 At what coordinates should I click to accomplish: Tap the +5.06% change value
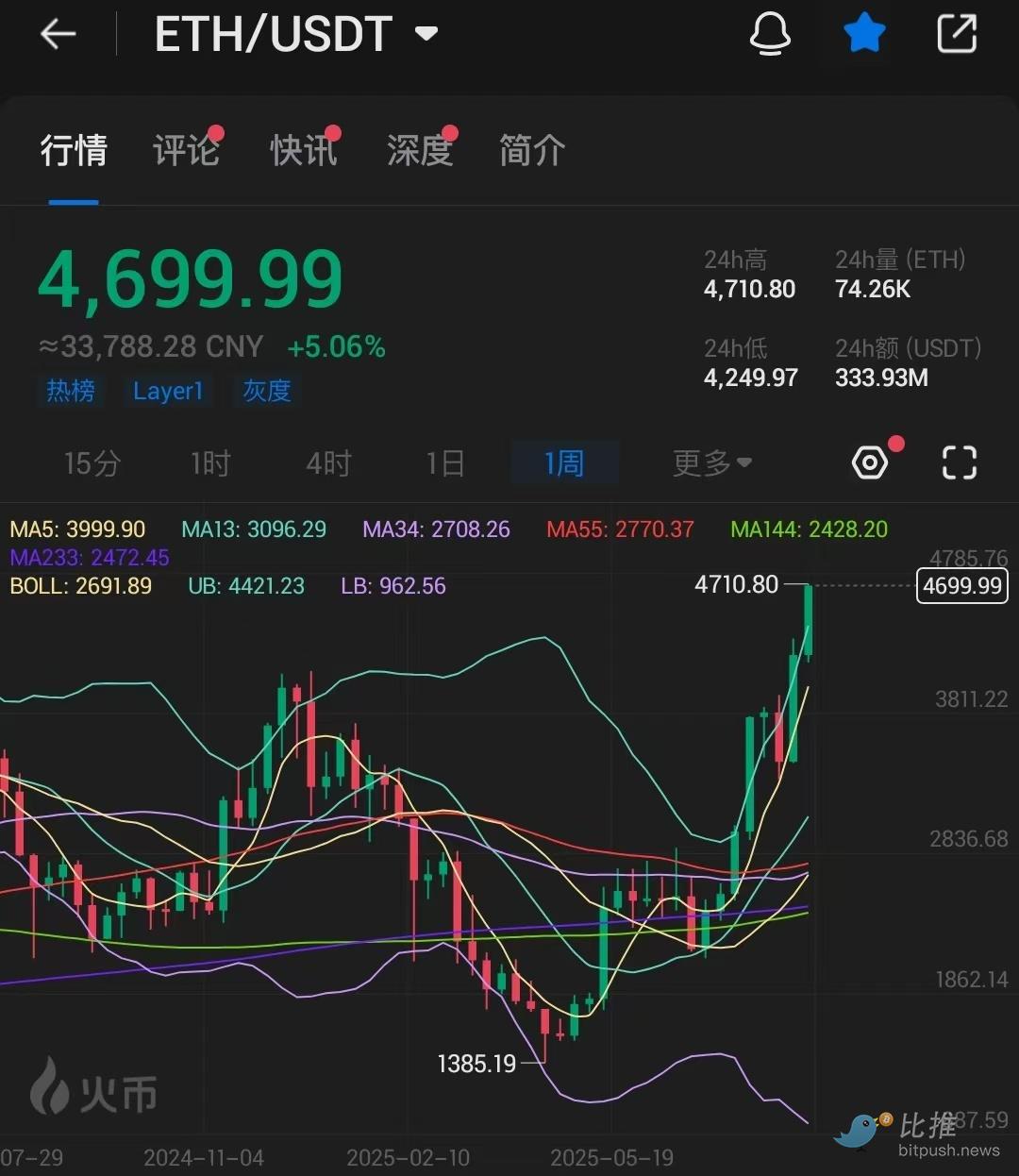(x=336, y=346)
